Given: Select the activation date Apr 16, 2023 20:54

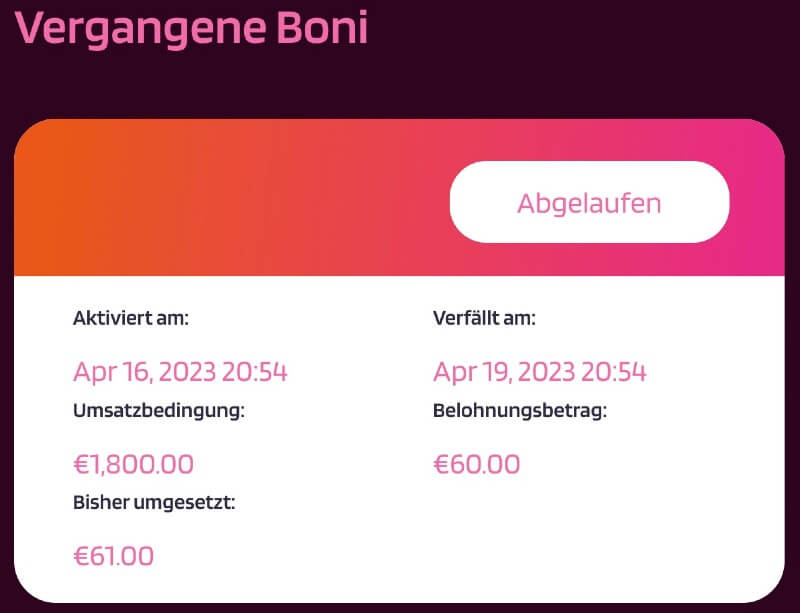Looking at the screenshot, I should click(x=178, y=371).
